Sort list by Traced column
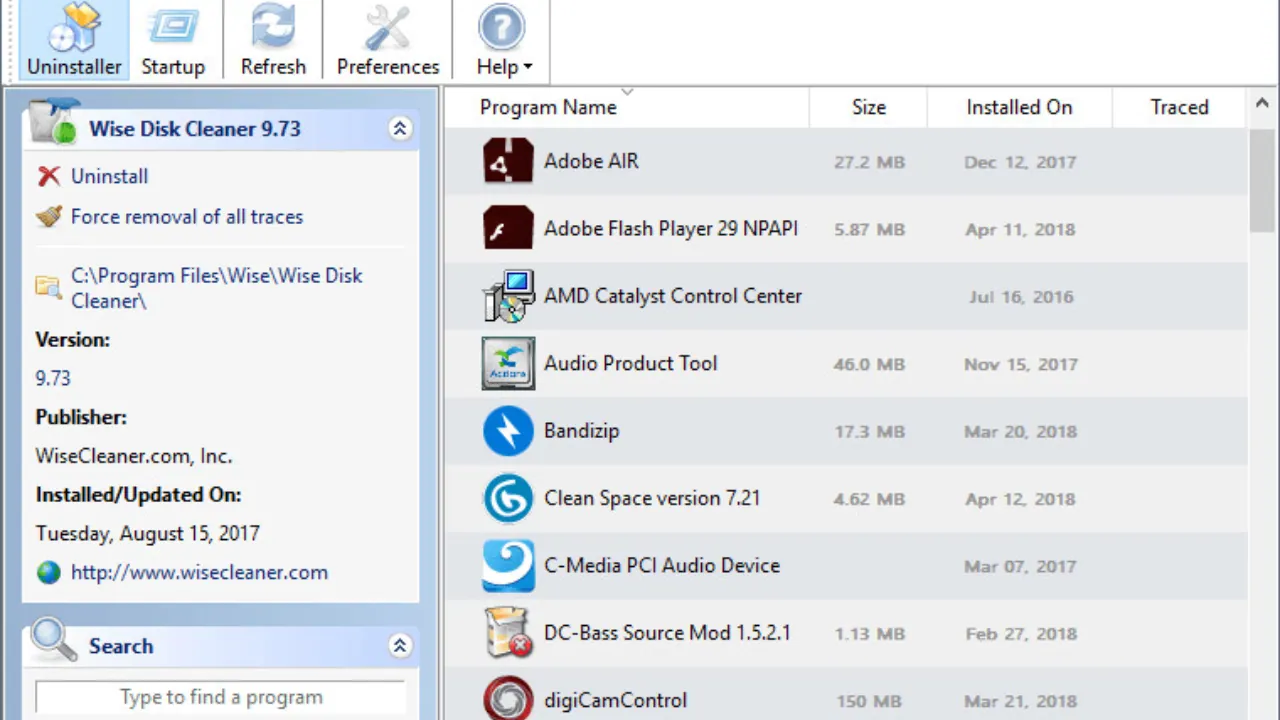The height and width of the screenshot is (720, 1280). pos(1179,107)
